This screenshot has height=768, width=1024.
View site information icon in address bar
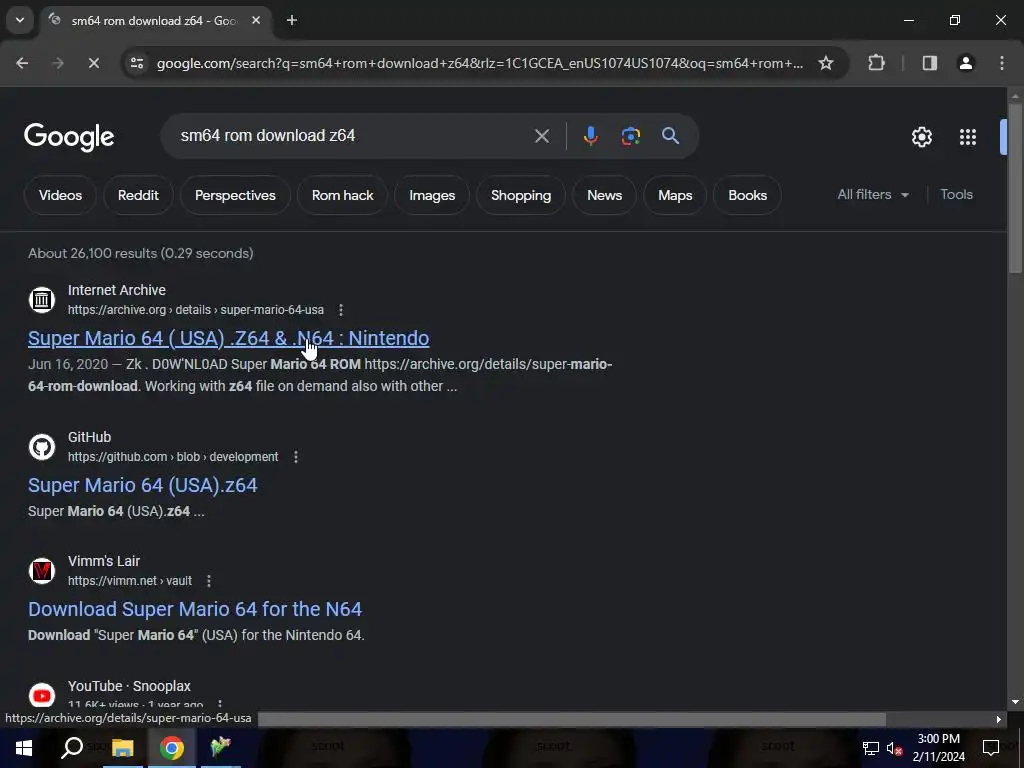coord(136,63)
